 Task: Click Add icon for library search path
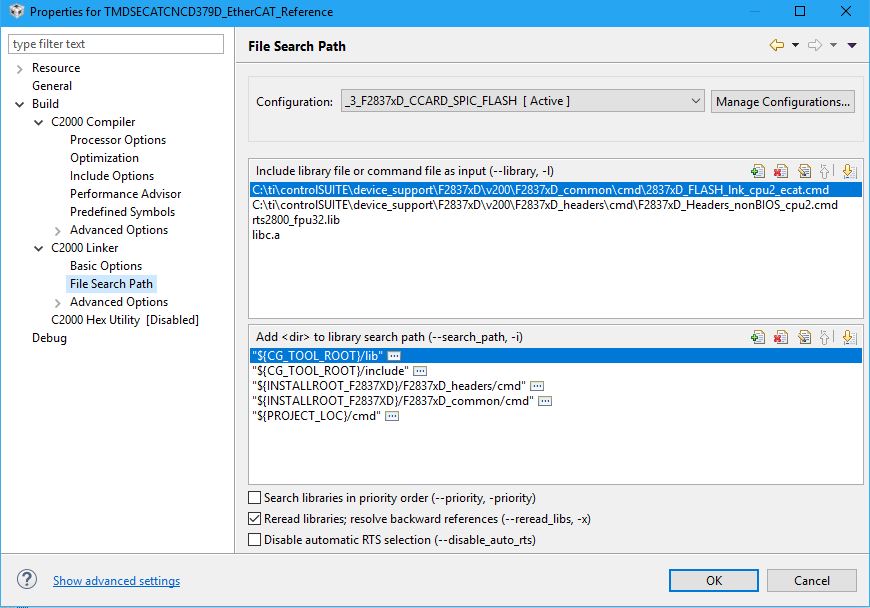[x=758, y=338]
